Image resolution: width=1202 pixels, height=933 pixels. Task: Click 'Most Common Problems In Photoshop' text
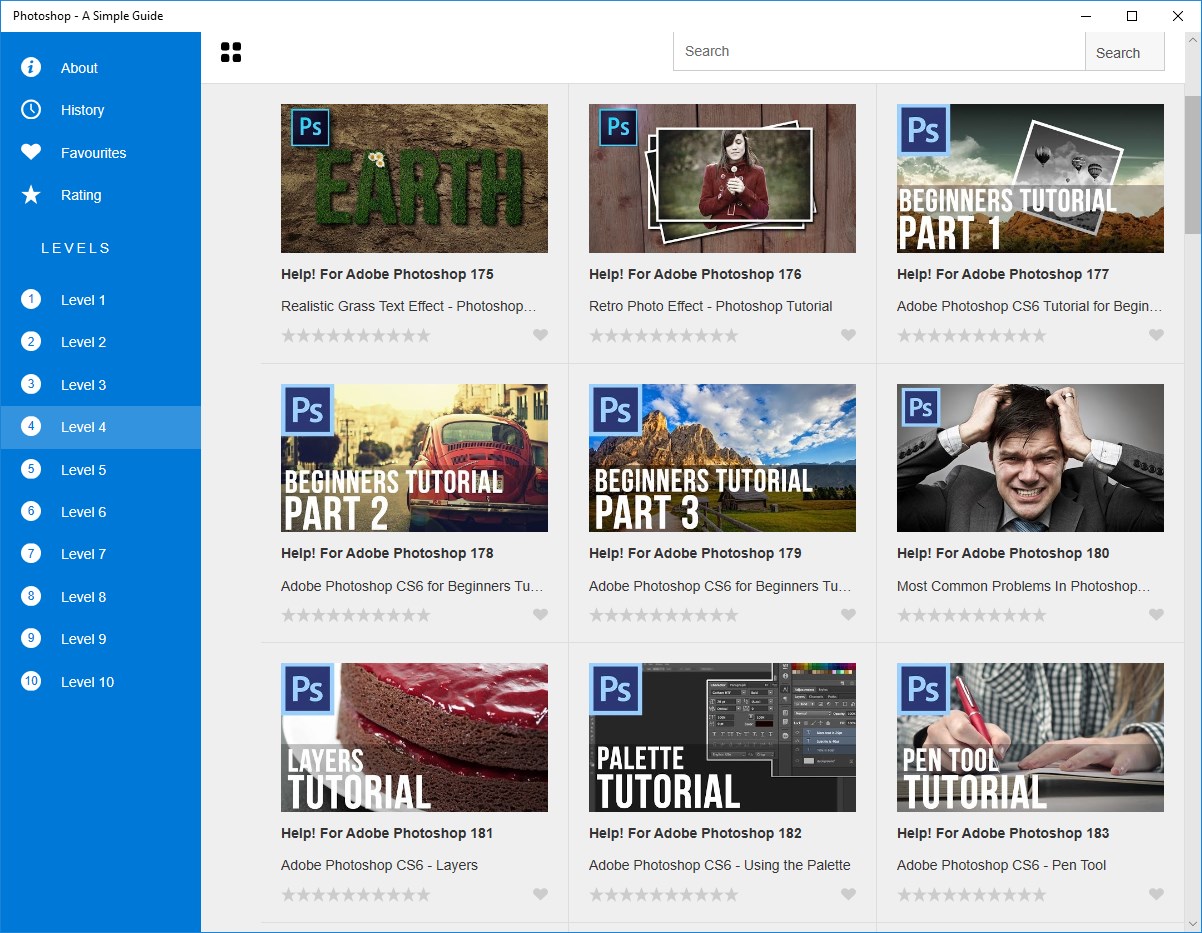(x=1023, y=586)
